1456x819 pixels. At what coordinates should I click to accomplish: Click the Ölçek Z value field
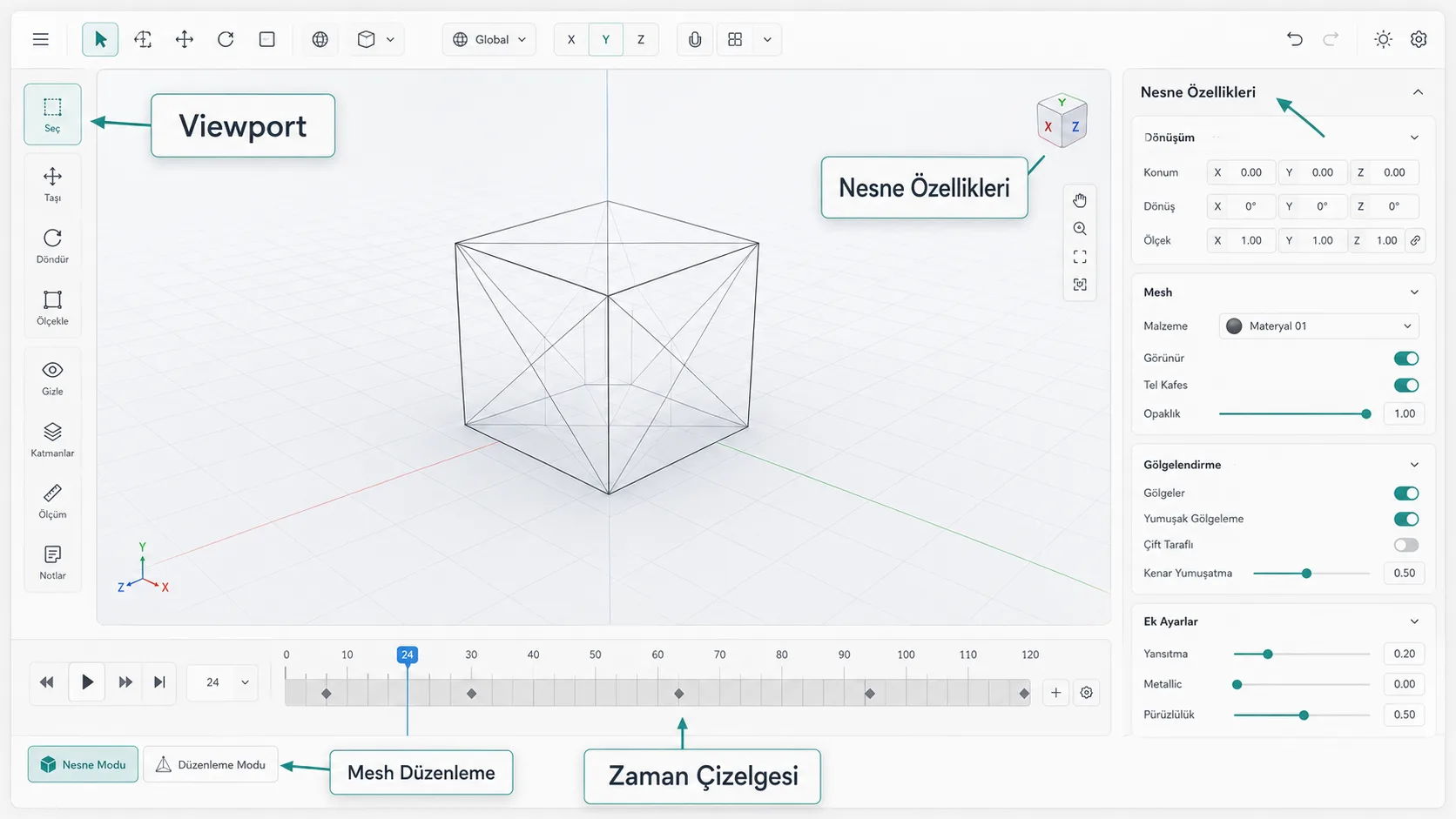[1375, 240]
